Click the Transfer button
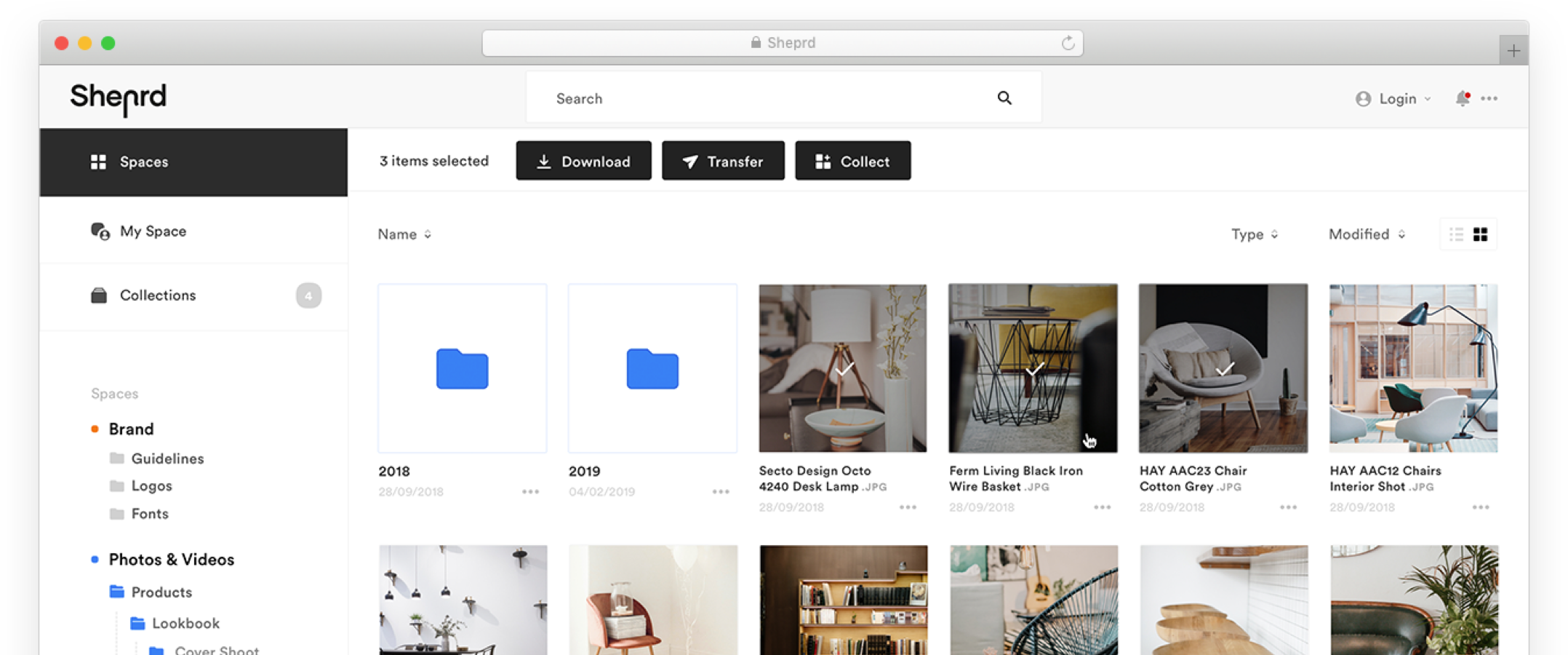The width and height of the screenshot is (1568, 655). 723,161
